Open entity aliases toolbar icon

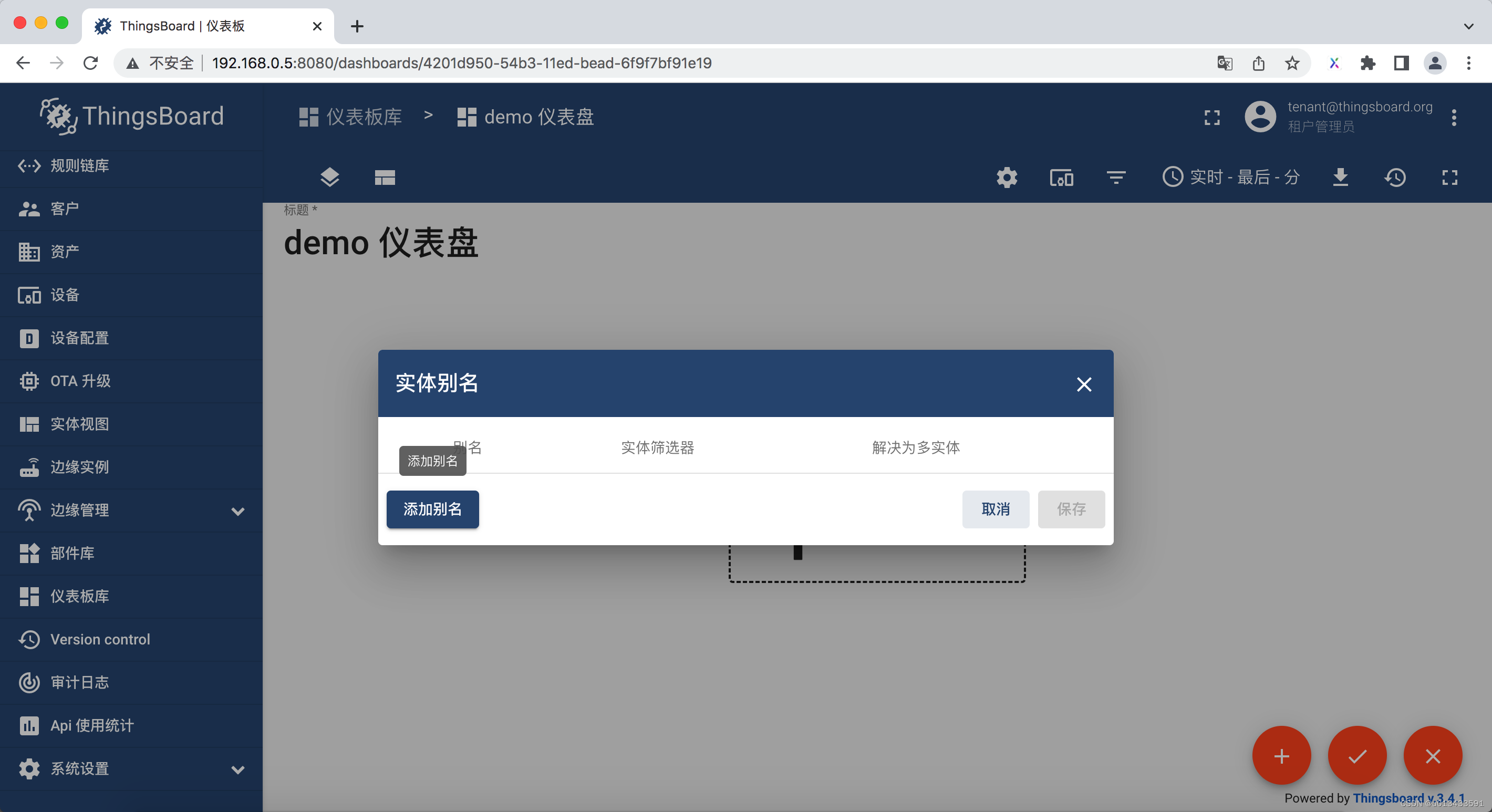[1061, 178]
